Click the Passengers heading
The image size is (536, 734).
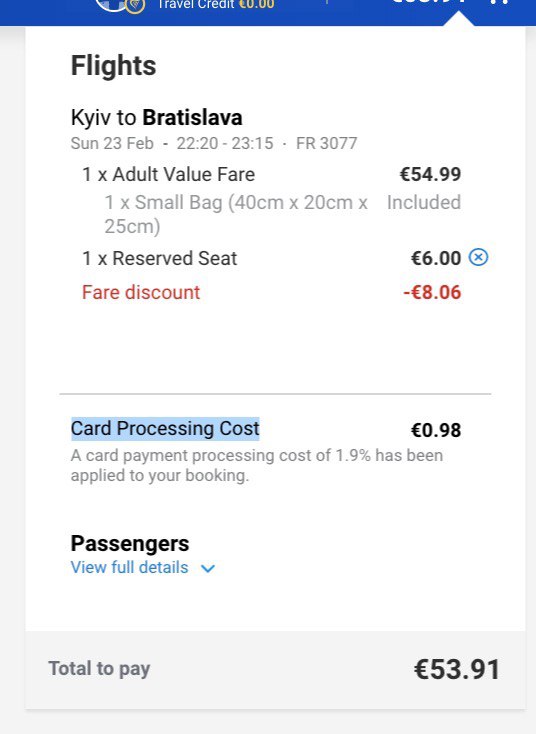pyautogui.click(x=130, y=543)
